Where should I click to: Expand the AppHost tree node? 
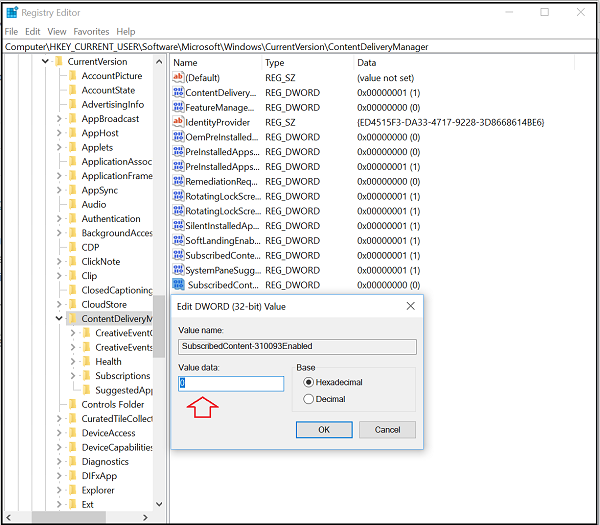(59, 133)
